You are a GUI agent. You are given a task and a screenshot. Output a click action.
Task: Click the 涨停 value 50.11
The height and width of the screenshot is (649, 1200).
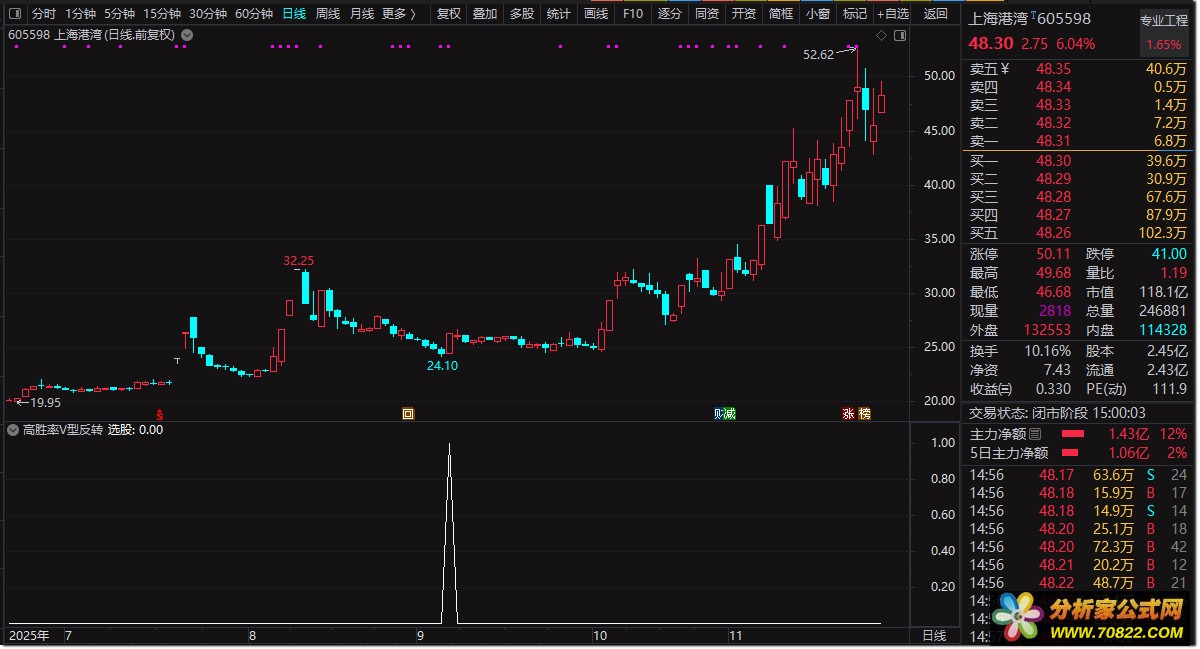pos(1054,254)
